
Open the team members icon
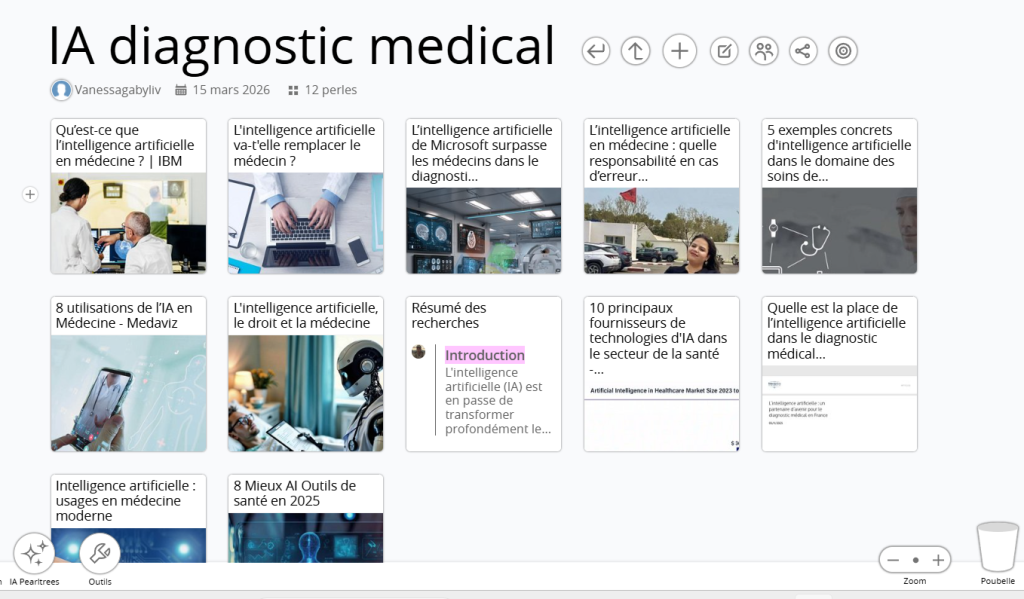764,51
